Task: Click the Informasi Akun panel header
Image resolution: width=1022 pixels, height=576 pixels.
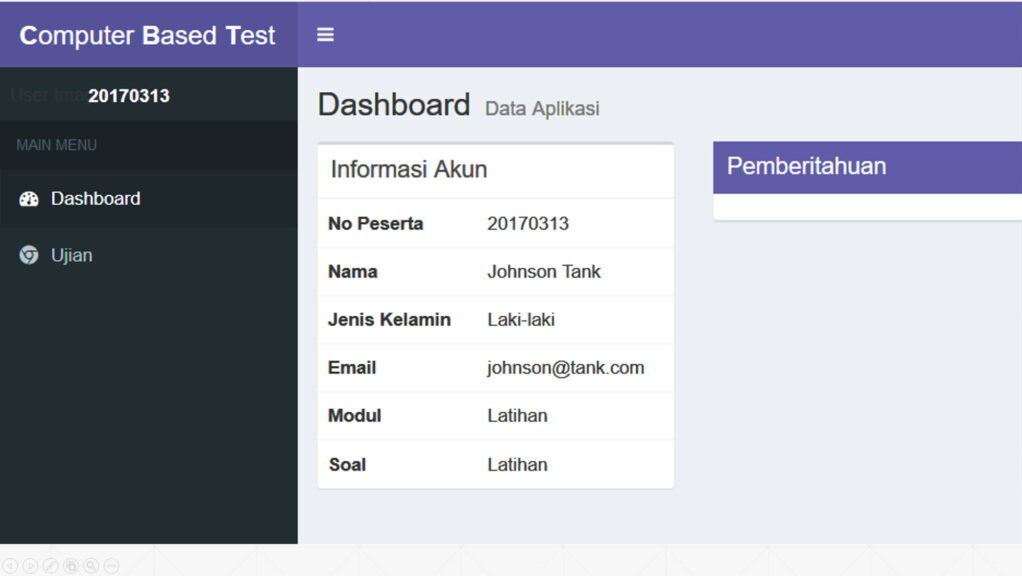Action: pos(409,170)
